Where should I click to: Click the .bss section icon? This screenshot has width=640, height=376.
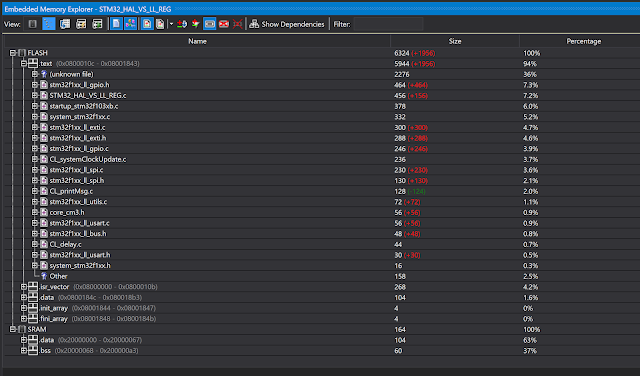(33, 350)
